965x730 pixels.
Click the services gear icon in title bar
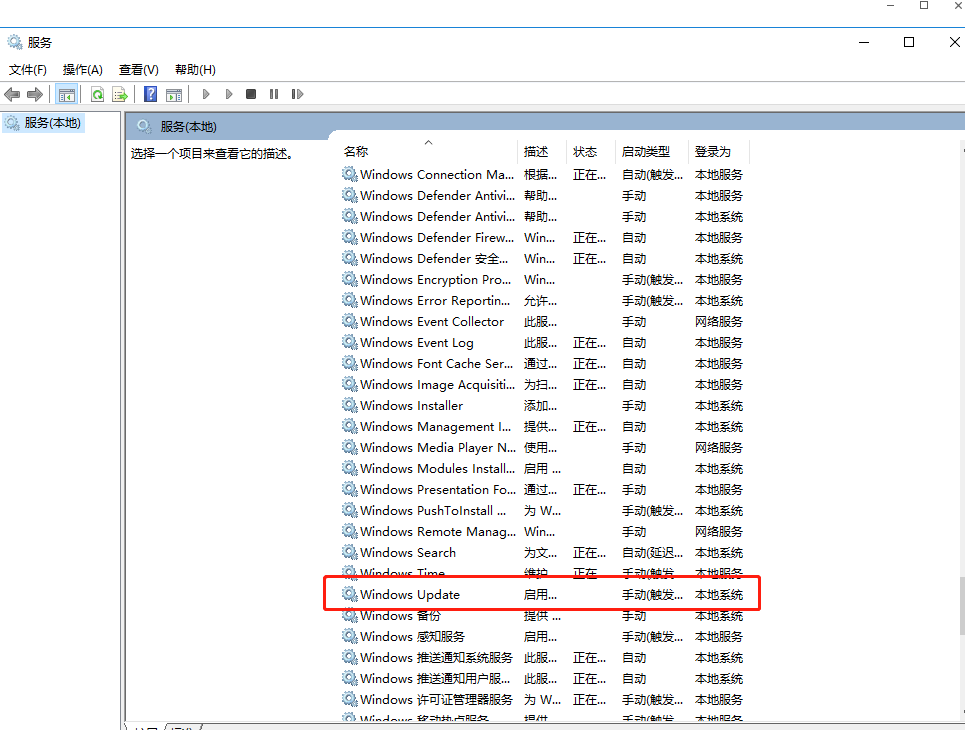[15, 42]
